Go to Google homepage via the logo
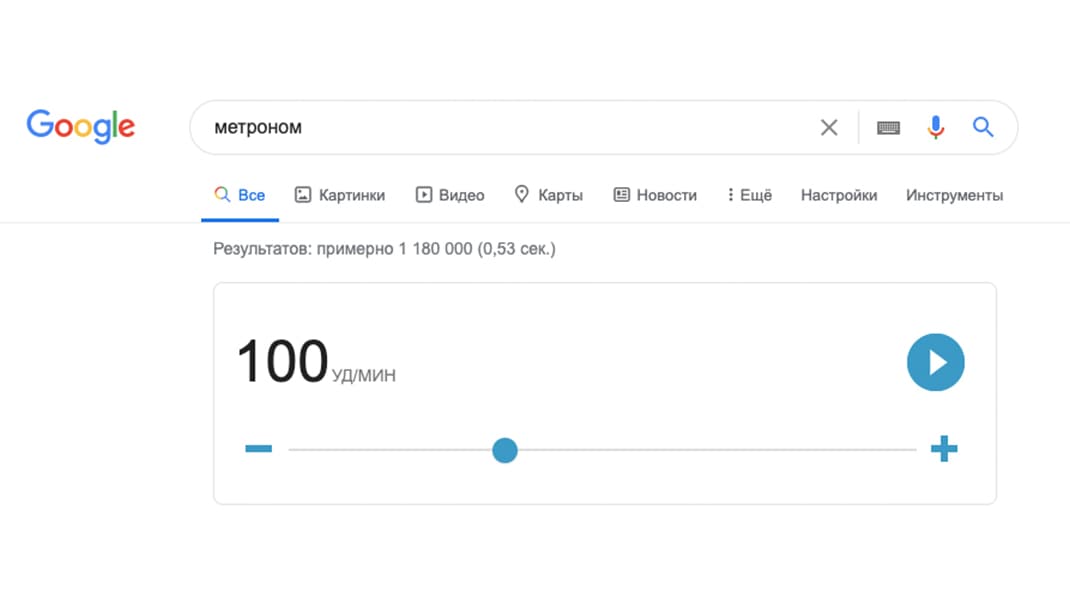The width and height of the screenshot is (1070, 600). [81, 126]
